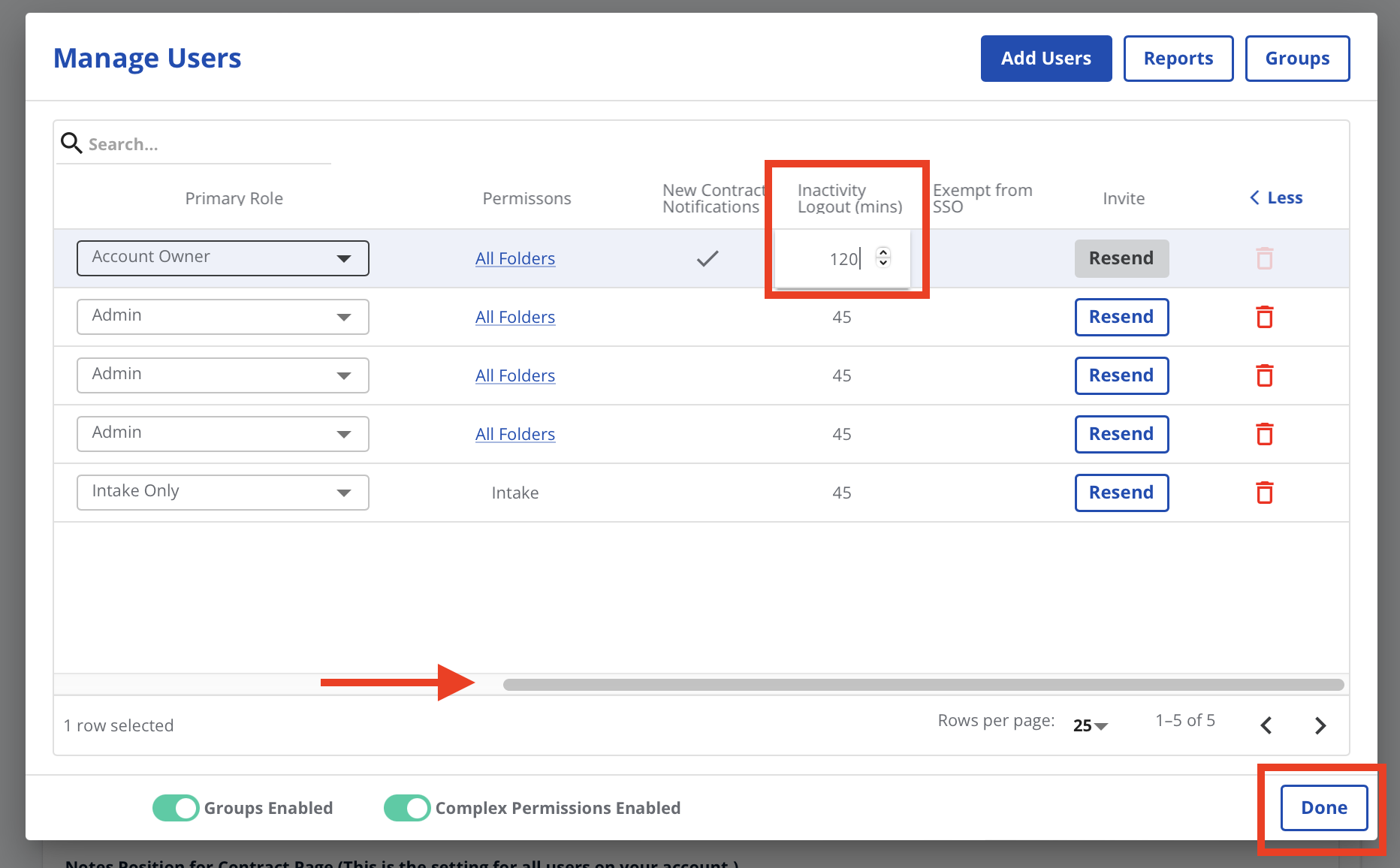1400x868 pixels.
Task: Click the trash icon on the first Admin row
Action: click(x=1265, y=317)
